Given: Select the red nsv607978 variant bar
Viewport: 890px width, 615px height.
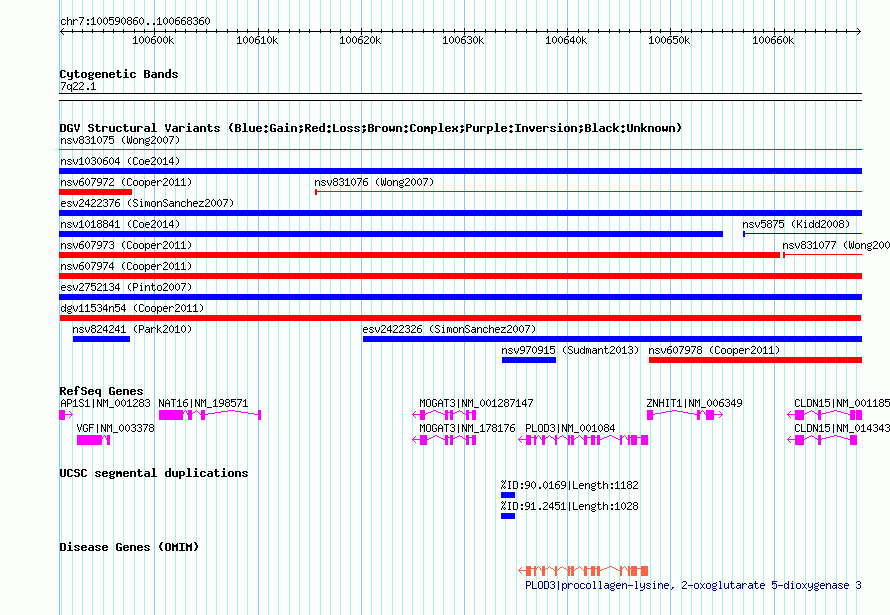Looking at the screenshot, I should (754, 360).
